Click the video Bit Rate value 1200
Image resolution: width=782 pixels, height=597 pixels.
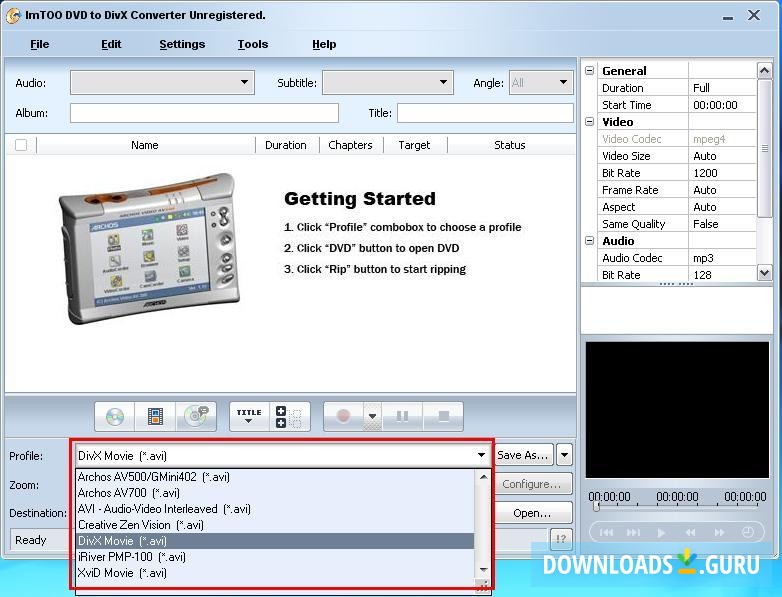[723, 173]
